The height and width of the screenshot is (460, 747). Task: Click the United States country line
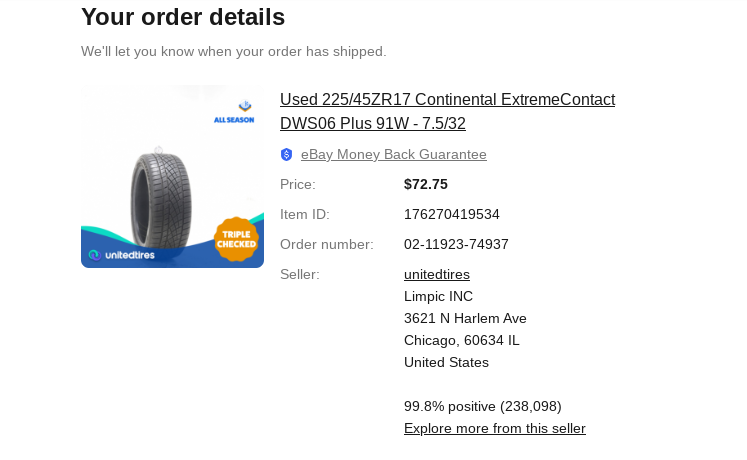(446, 362)
